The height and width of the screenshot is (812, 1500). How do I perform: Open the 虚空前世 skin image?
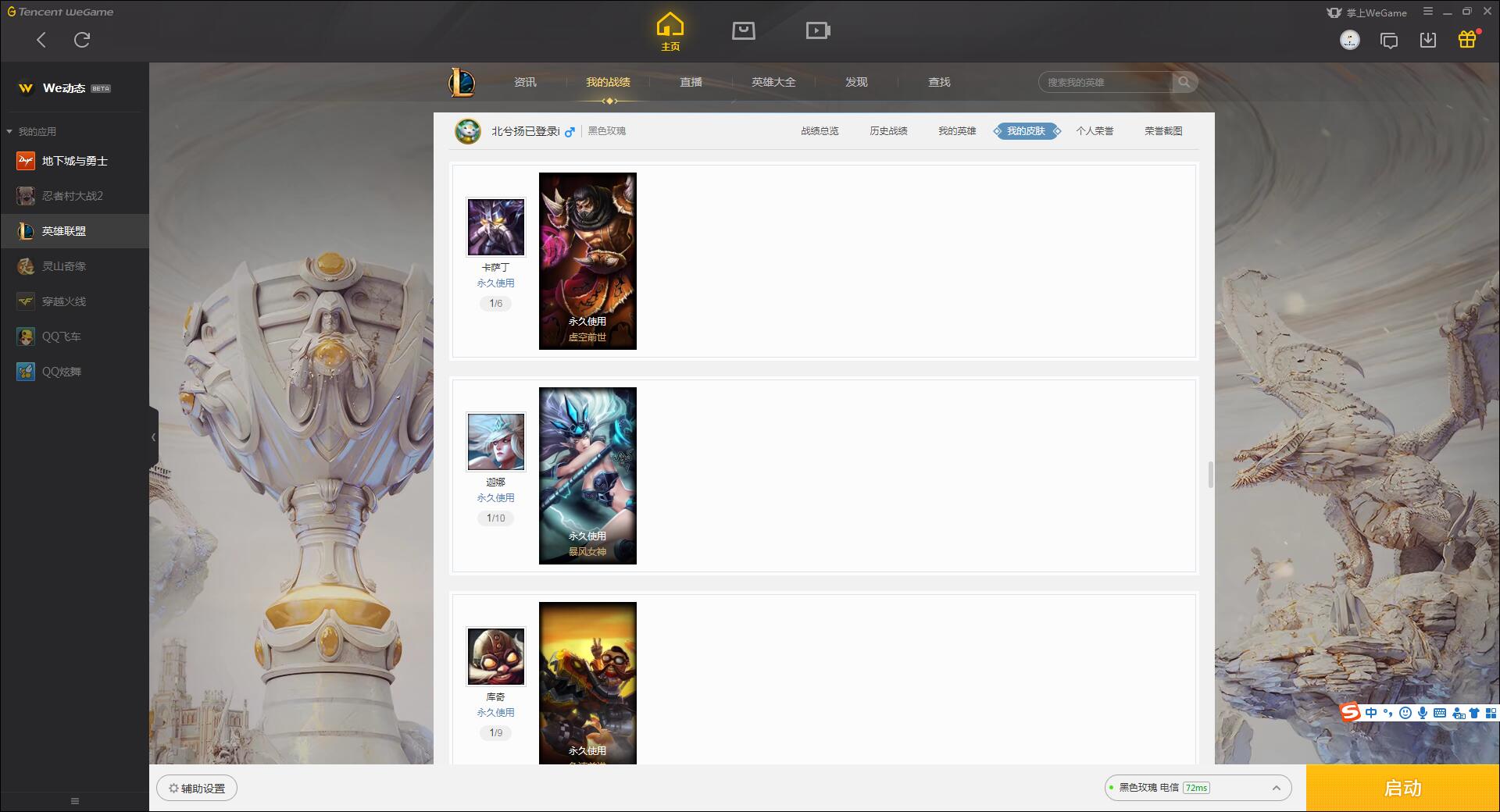pyautogui.click(x=587, y=261)
